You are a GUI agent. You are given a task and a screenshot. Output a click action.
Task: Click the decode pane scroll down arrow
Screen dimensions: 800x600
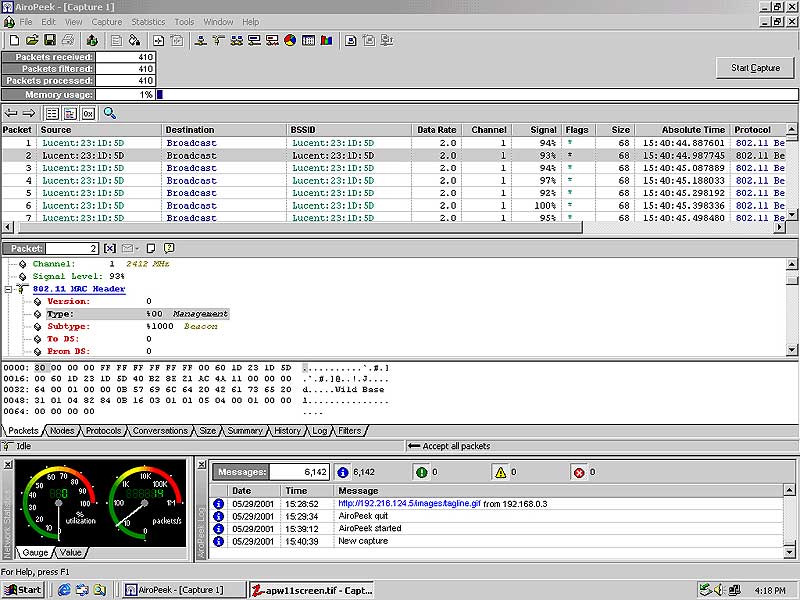click(x=792, y=350)
